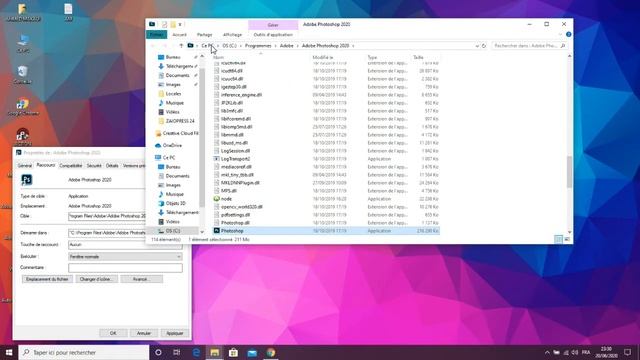This screenshot has height=360, width=640.
Task: Click file list vertical scrollbar thumb
Action: 569,172
